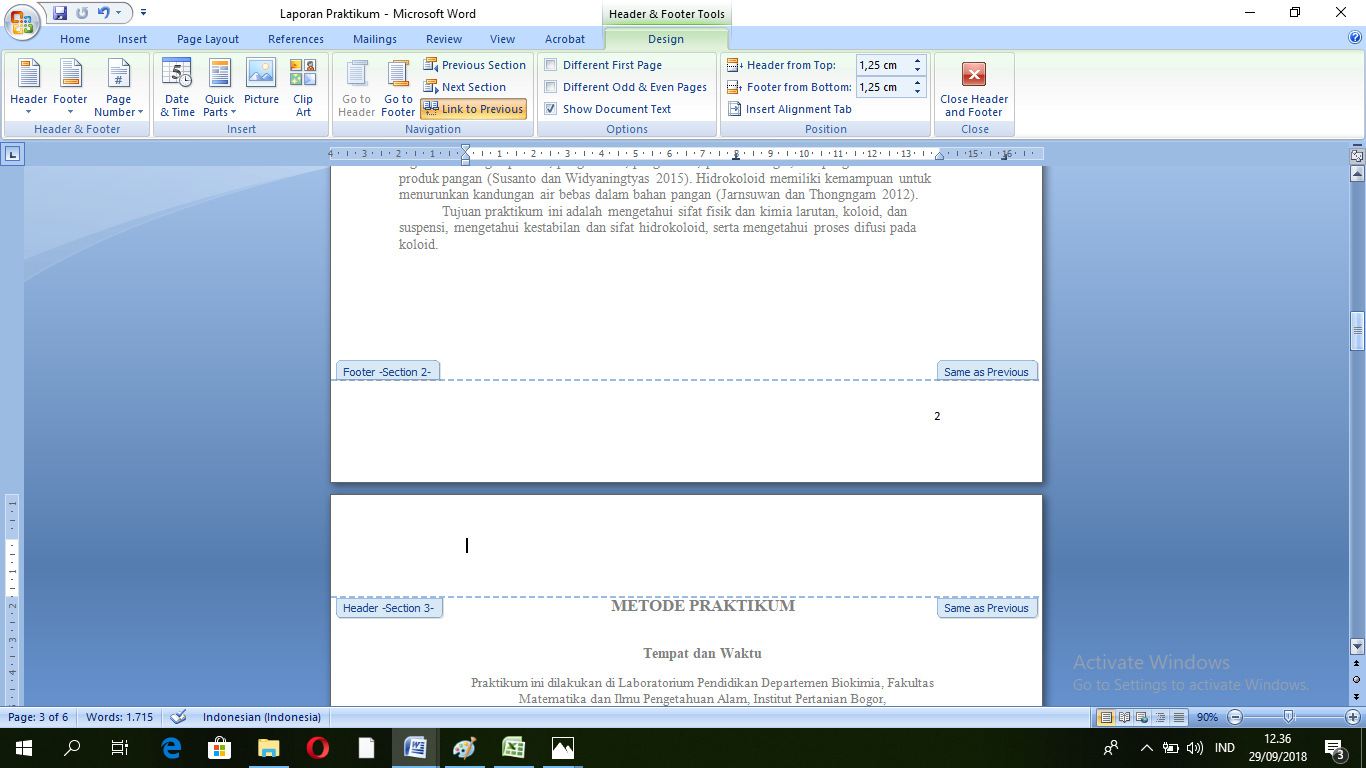This screenshot has width=1366, height=768.
Task: Open Clip Art insert tool
Action: (303, 88)
